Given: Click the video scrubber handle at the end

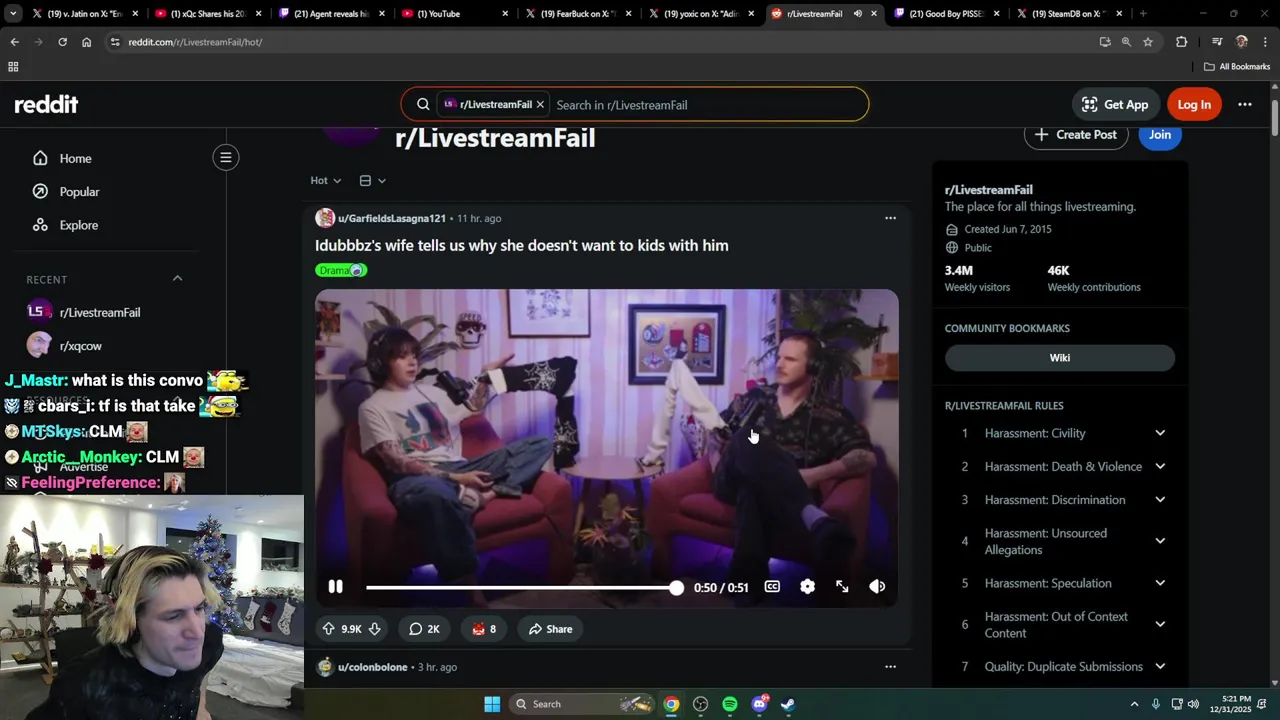Looking at the screenshot, I should tap(677, 588).
